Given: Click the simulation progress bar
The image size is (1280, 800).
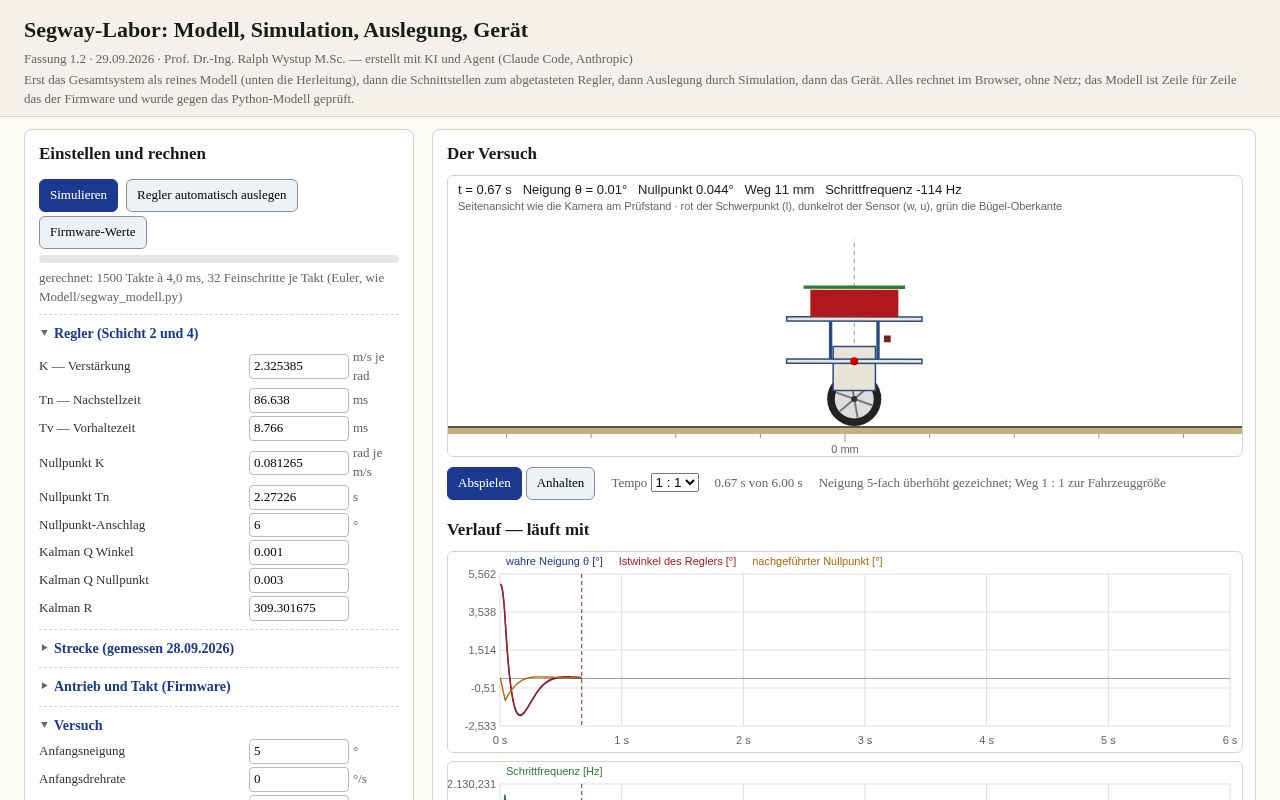Looking at the screenshot, I should (x=219, y=259).
